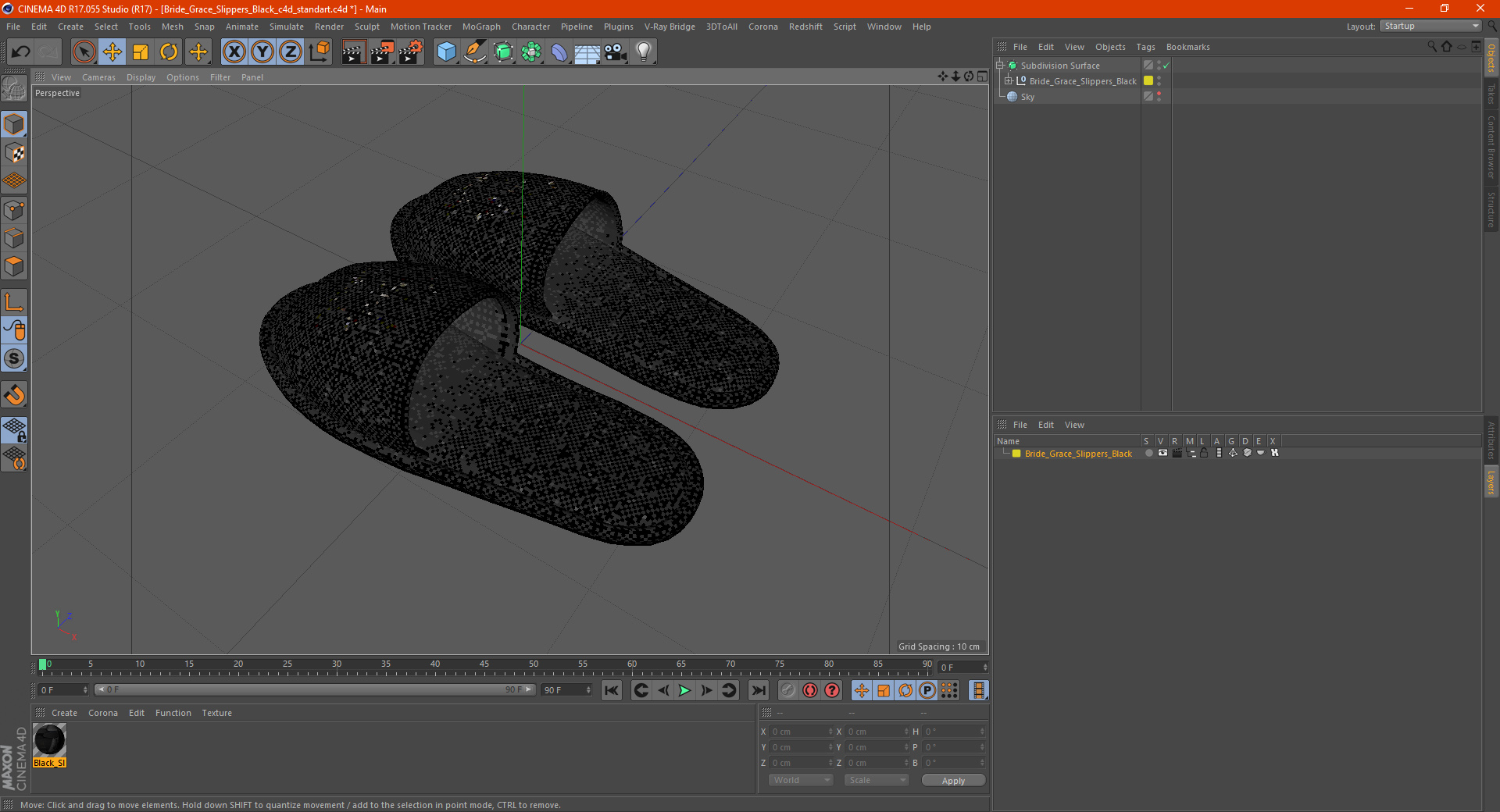The height and width of the screenshot is (812, 1500).
Task: Open the Mesh menu
Action: tap(172, 27)
